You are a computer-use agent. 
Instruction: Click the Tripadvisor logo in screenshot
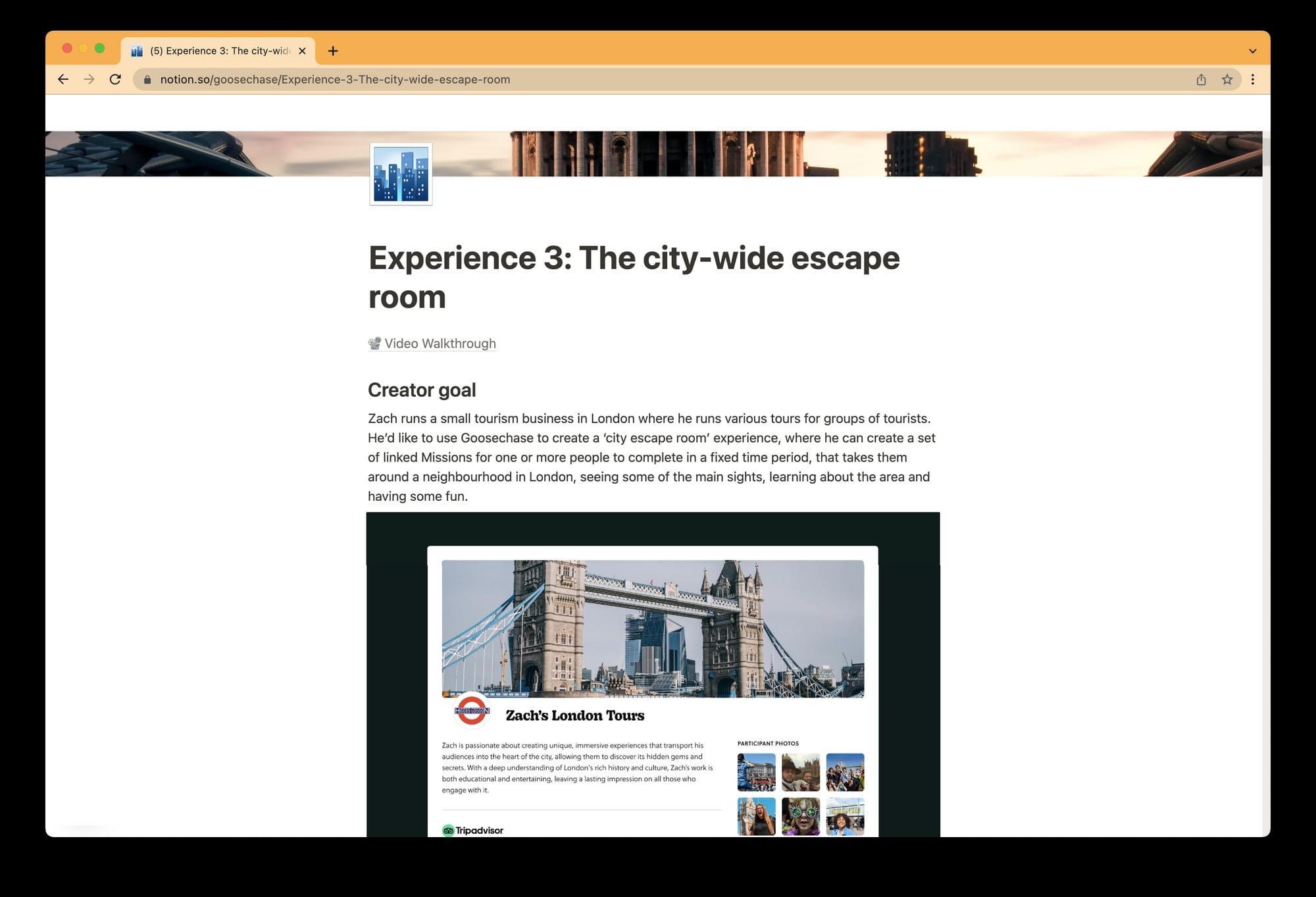pos(473,830)
